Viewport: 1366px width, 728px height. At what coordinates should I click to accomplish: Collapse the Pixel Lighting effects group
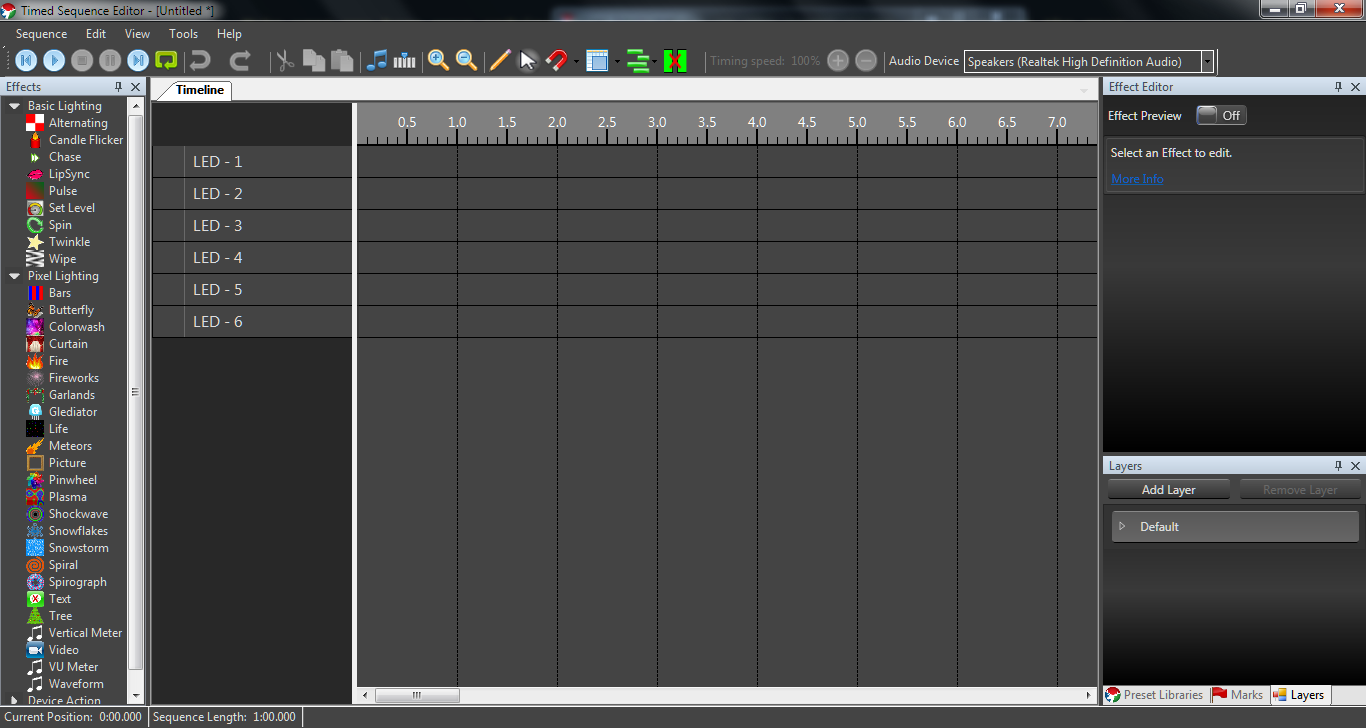pyautogui.click(x=15, y=276)
